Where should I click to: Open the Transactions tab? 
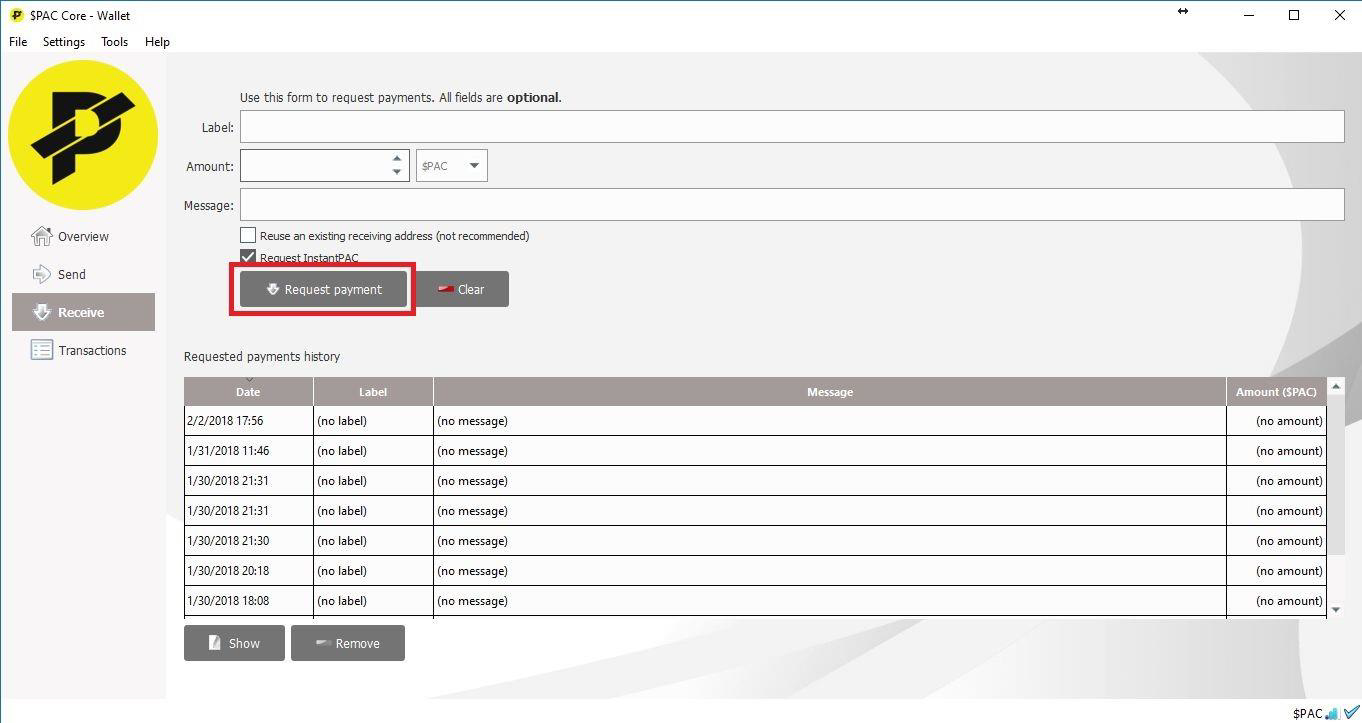83,350
